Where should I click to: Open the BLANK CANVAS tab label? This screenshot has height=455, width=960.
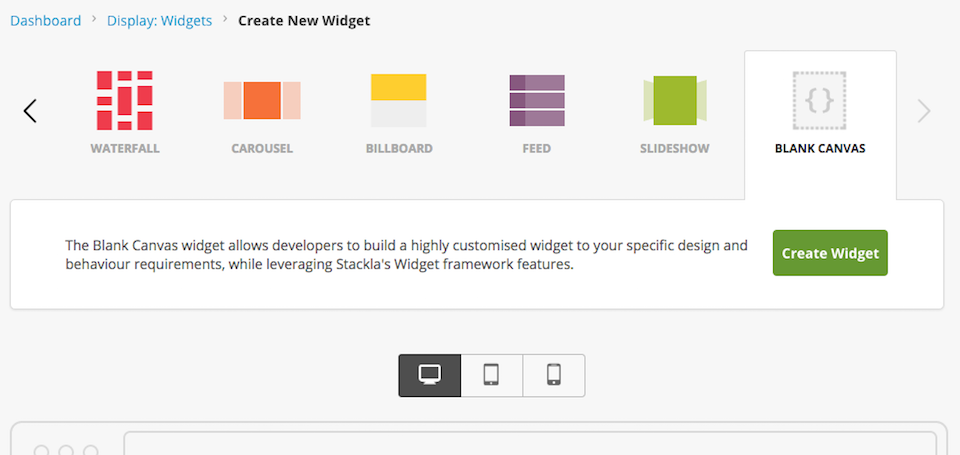[820, 149]
